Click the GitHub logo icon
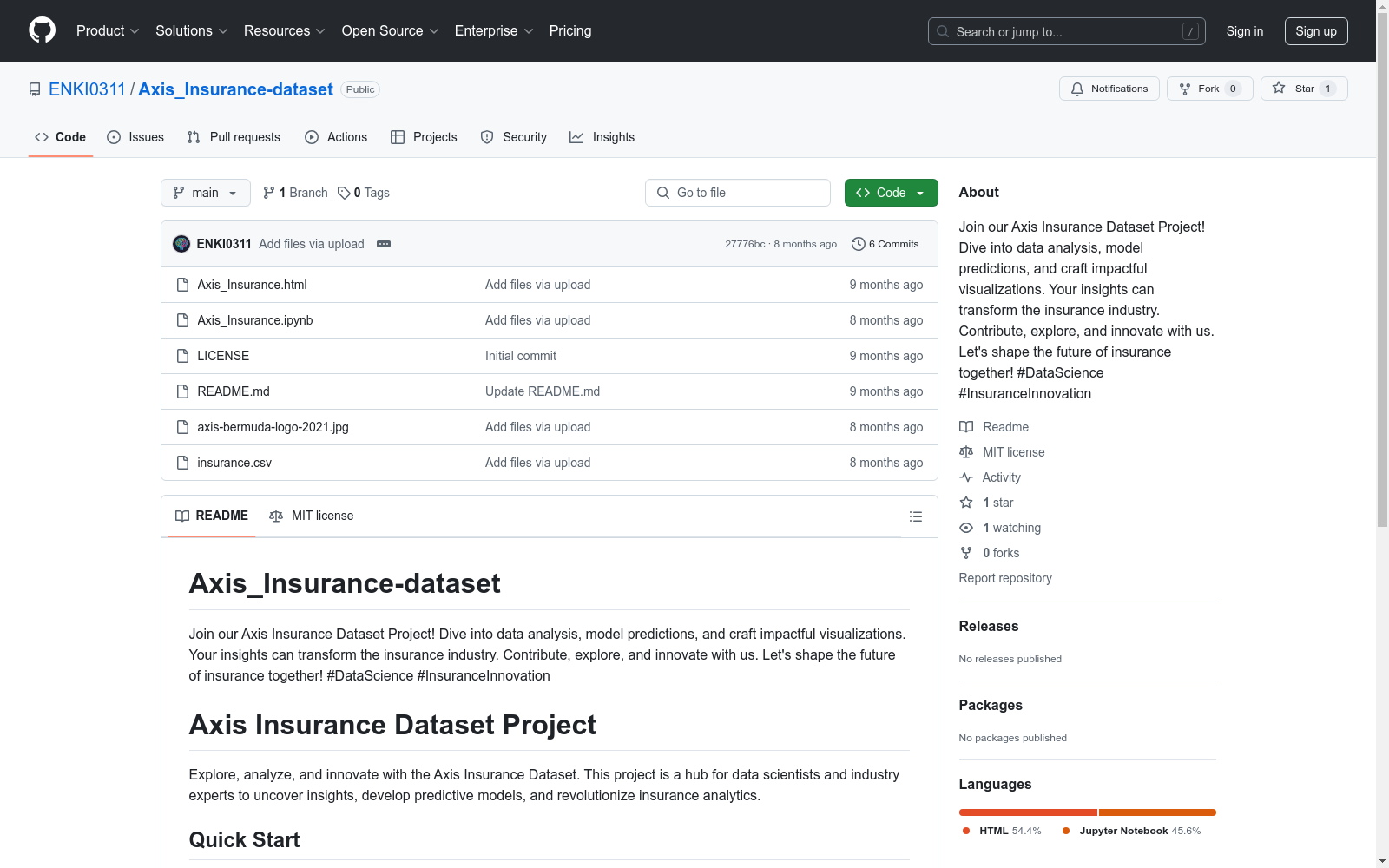 42,30
